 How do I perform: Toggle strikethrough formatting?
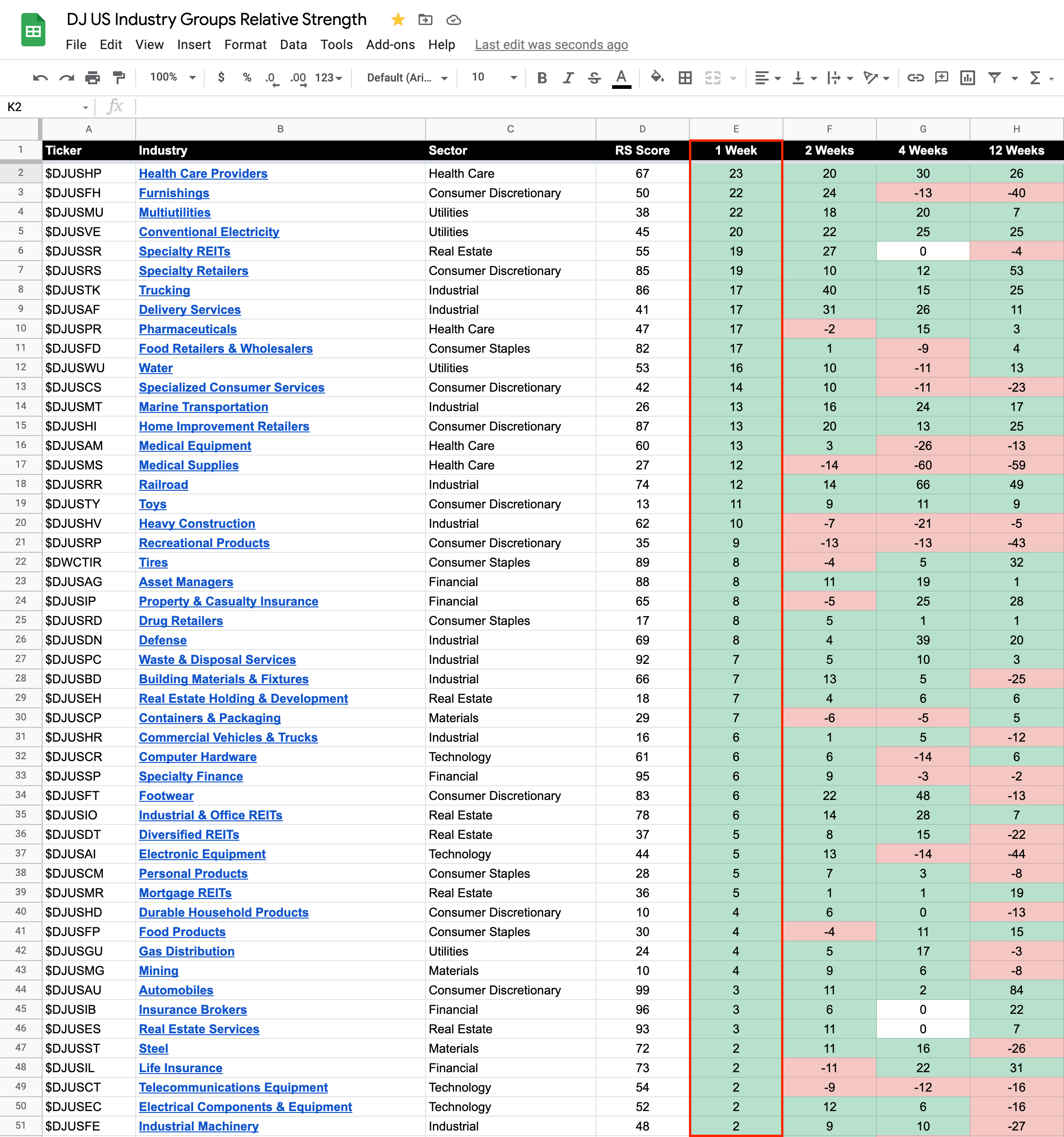coord(595,78)
